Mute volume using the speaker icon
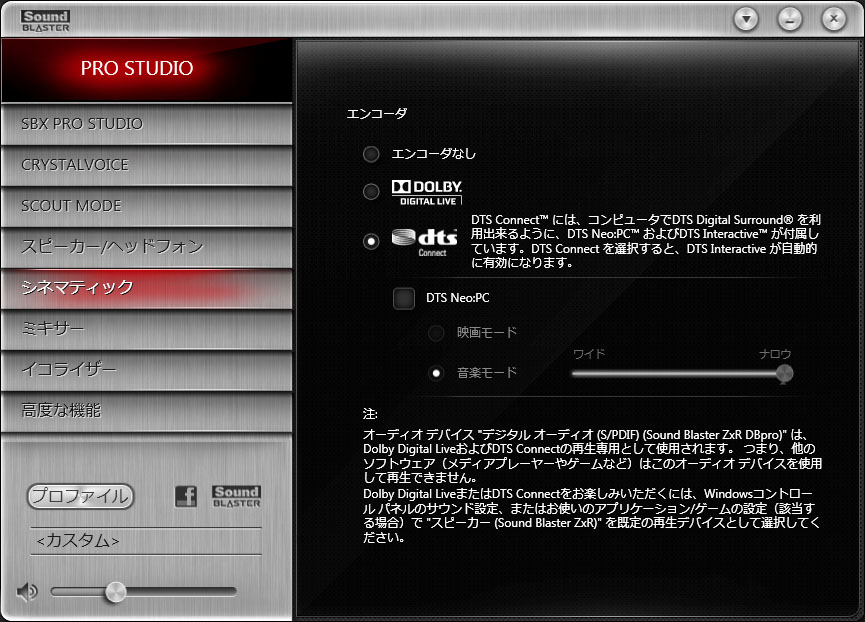This screenshot has height=622, width=865. pyautogui.click(x=26, y=592)
